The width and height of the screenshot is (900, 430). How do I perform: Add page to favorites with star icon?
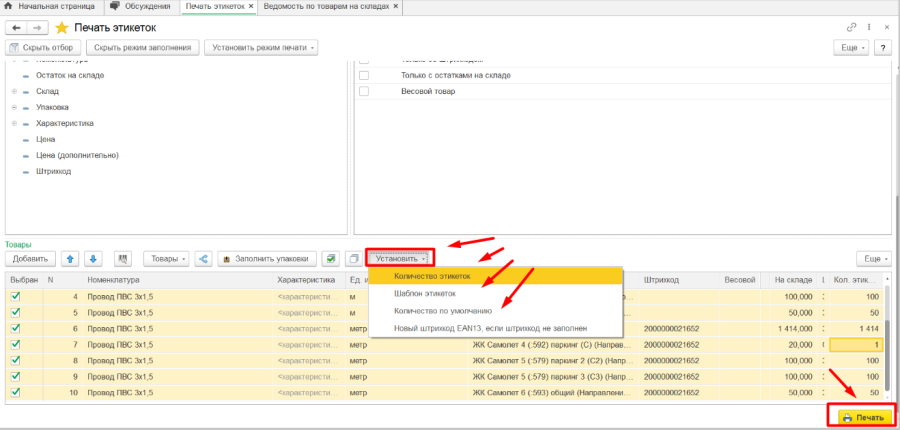(61, 27)
